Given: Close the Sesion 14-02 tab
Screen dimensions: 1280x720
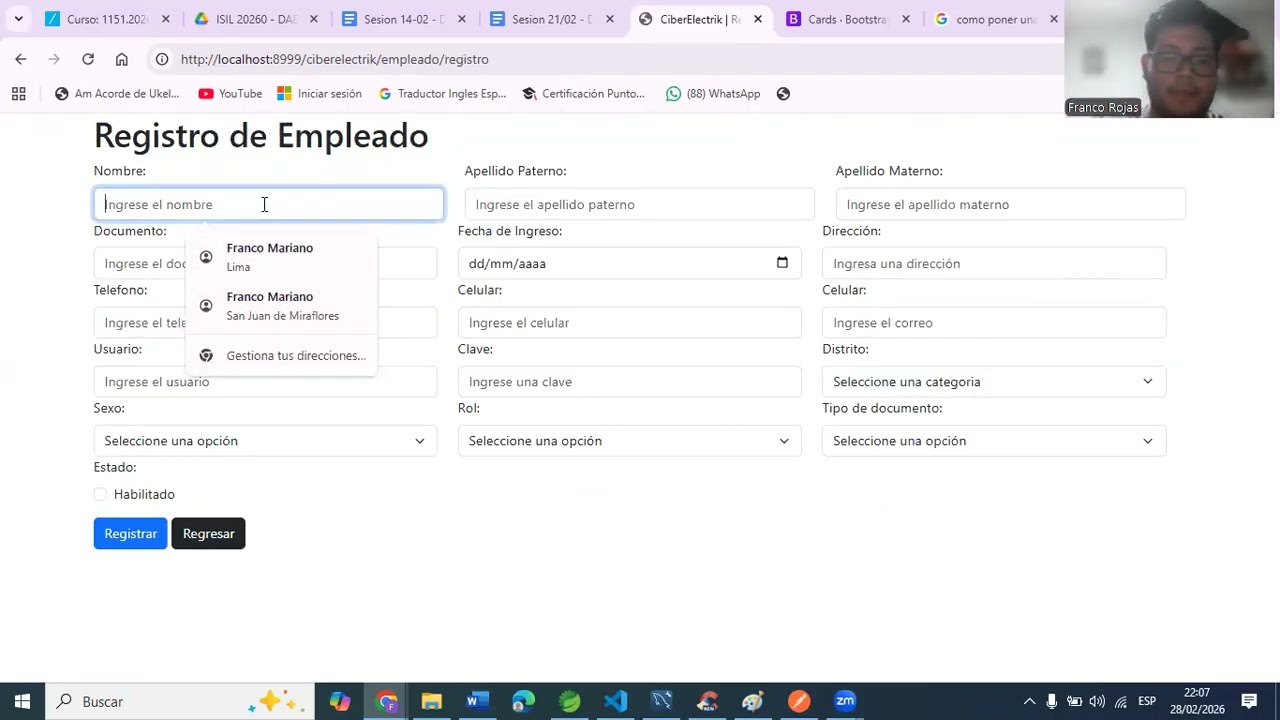Looking at the screenshot, I should 462,19.
